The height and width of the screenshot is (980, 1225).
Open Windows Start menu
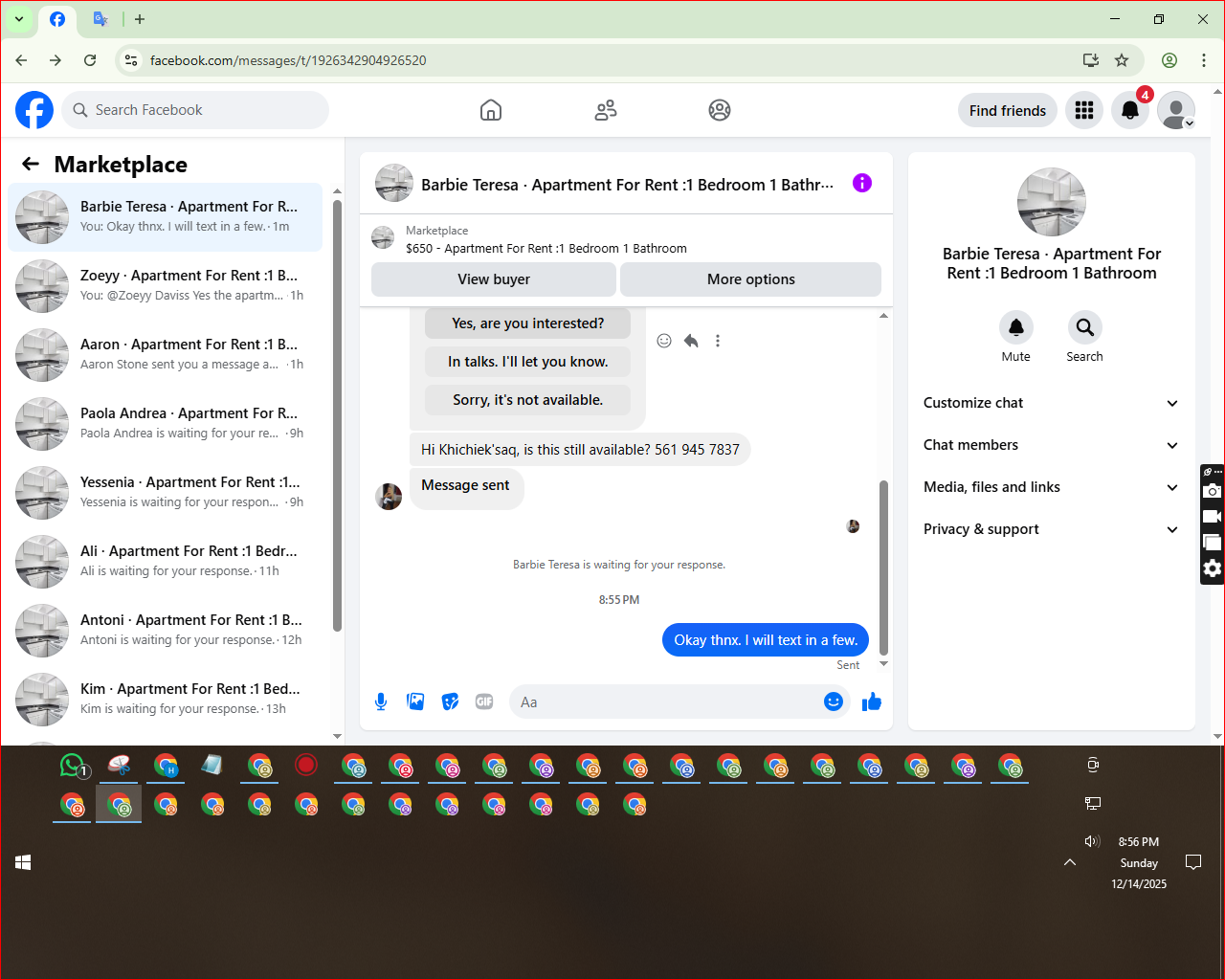pyautogui.click(x=23, y=862)
